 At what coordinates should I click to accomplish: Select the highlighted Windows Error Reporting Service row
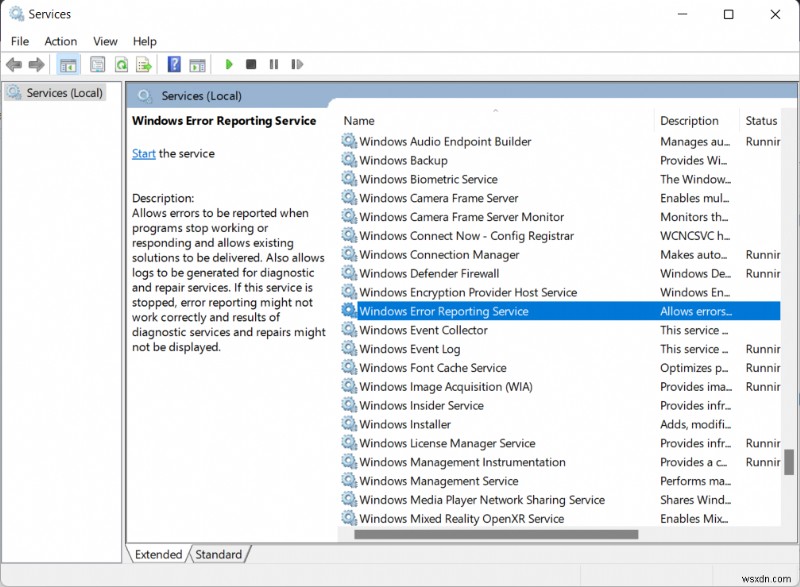coord(560,311)
